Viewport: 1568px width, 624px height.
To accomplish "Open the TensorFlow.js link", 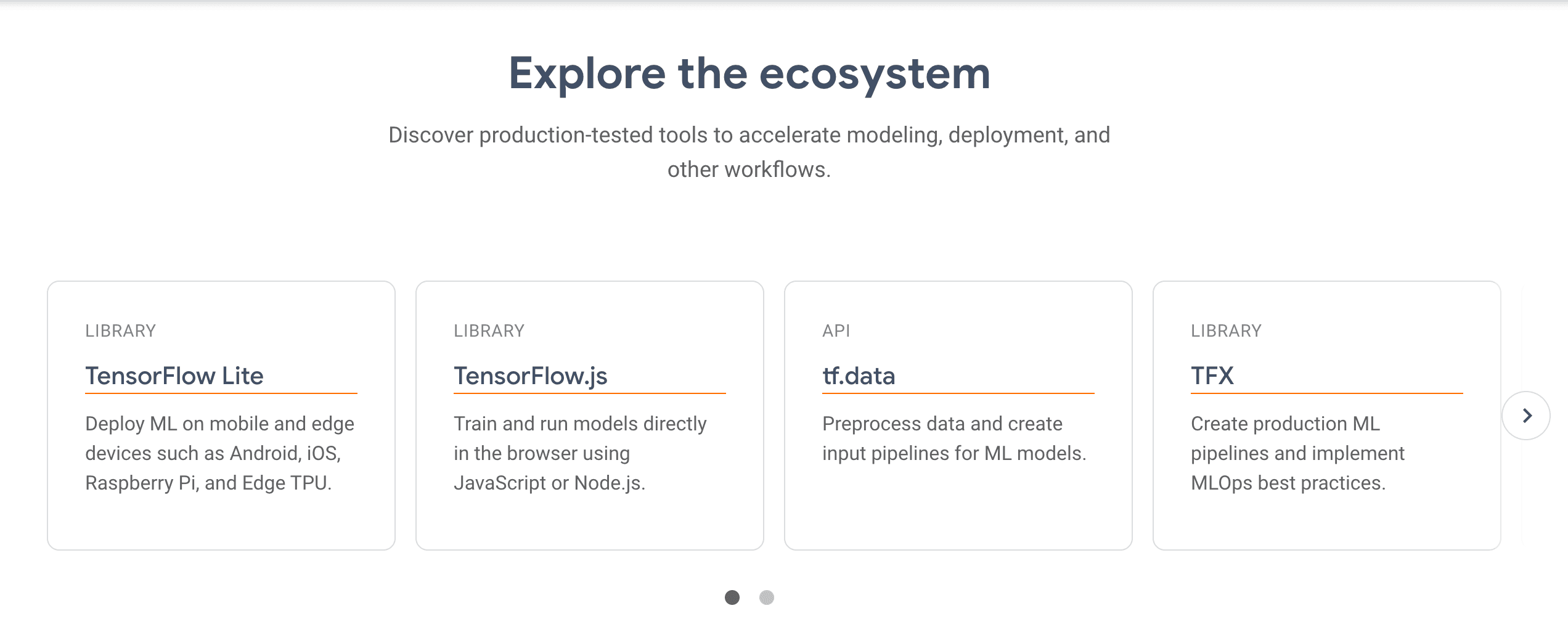I will (531, 376).
